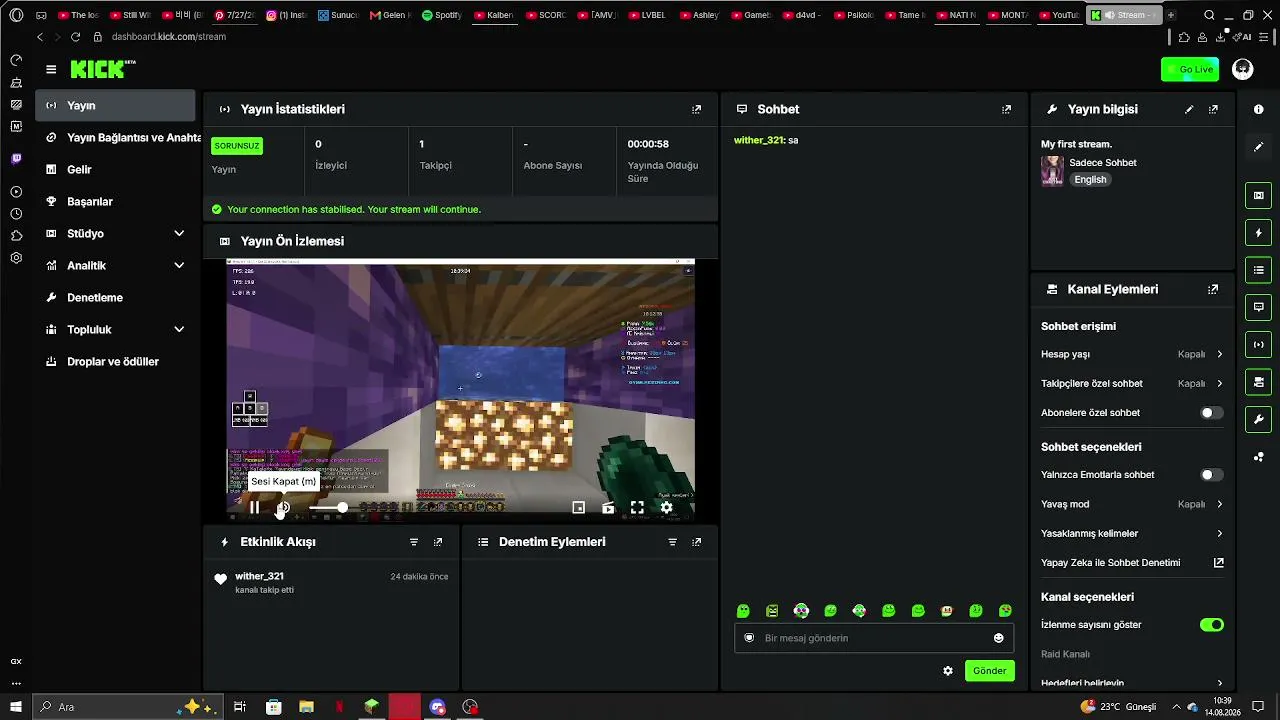Image resolution: width=1280 pixels, height=720 pixels.
Task: Go to Gelir in the sidebar
Action: pos(115,169)
